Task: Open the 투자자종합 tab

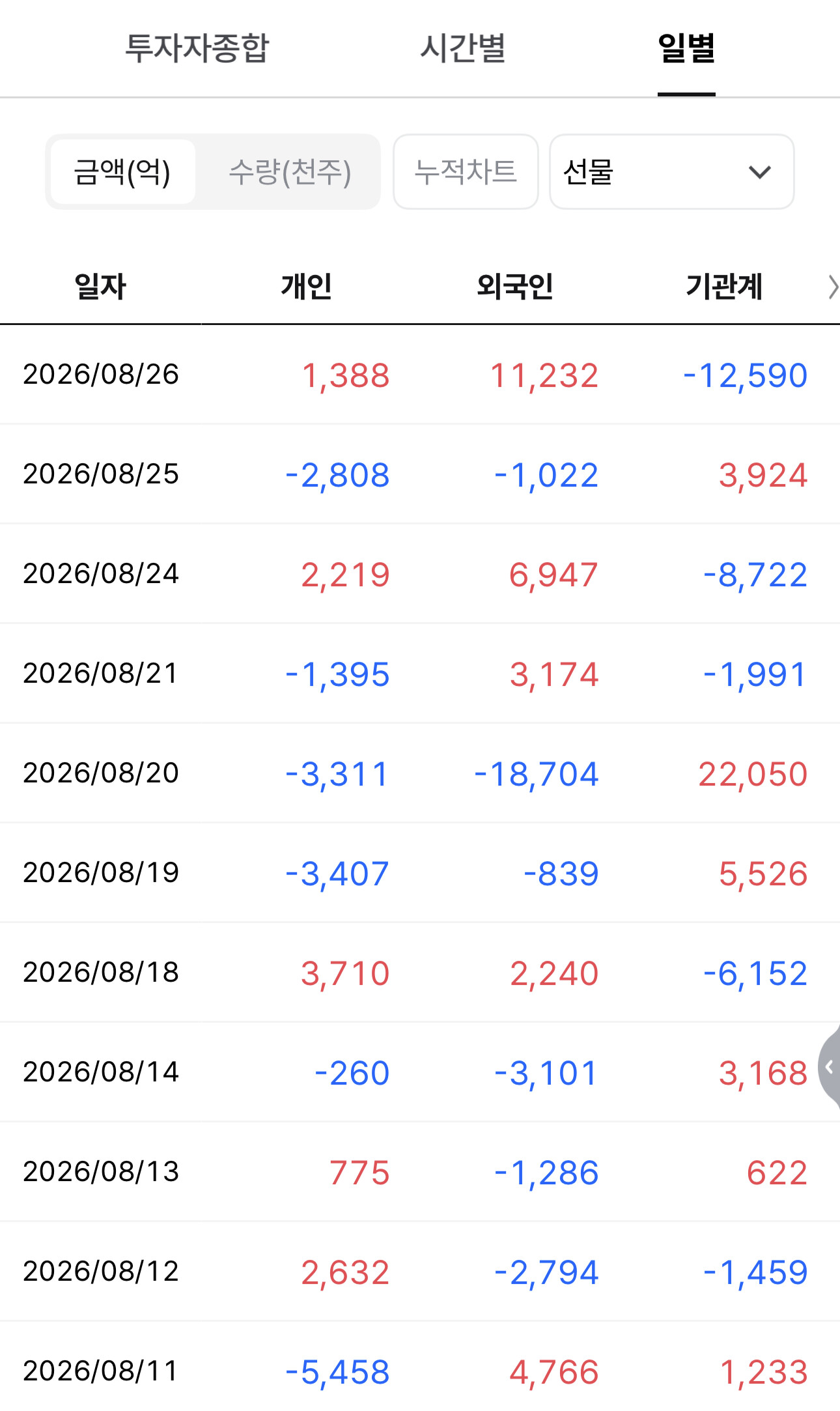Action: pyautogui.click(x=197, y=48)
